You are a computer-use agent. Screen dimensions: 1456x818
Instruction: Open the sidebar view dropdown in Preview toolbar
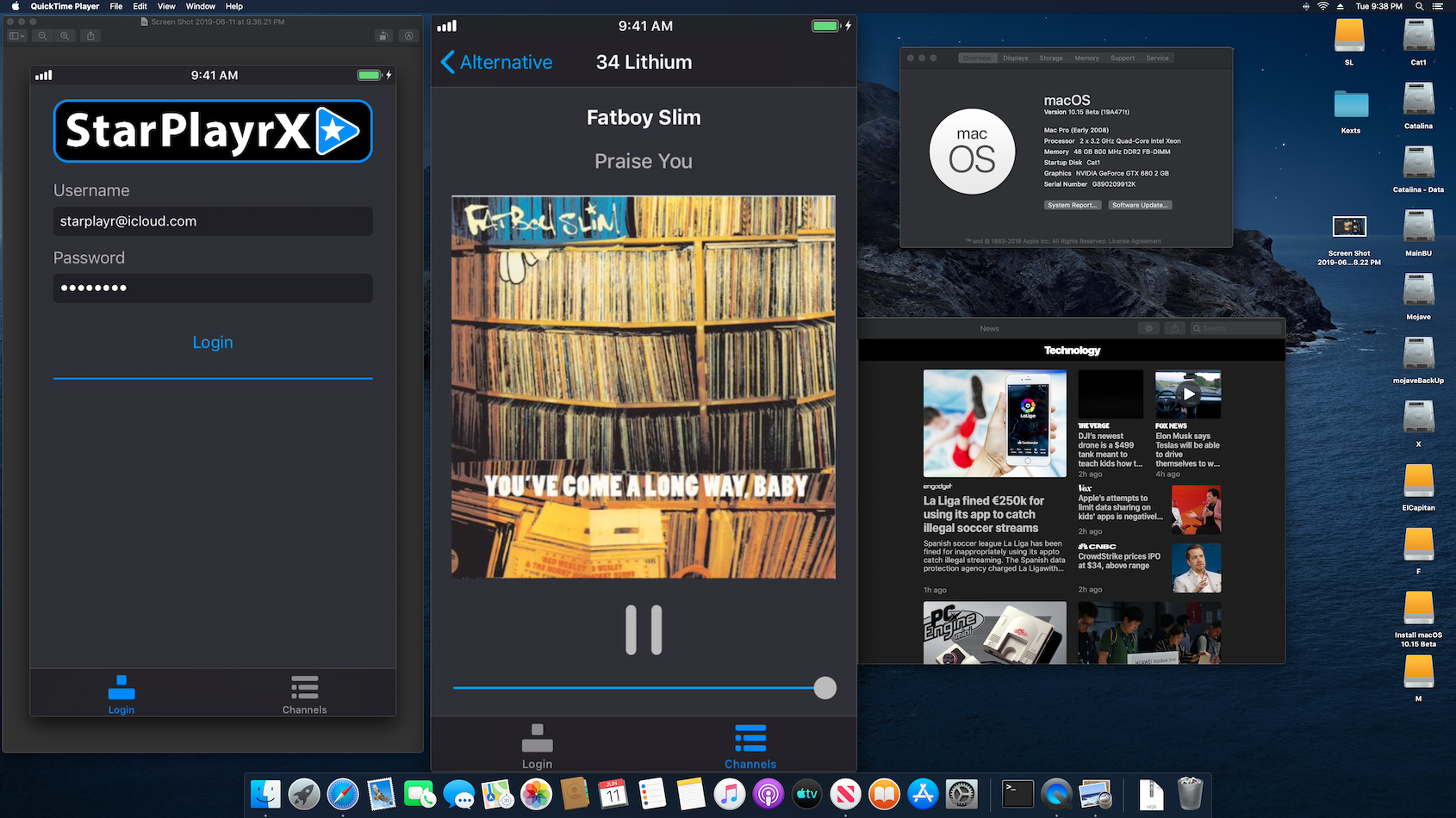(x=17, y=35)
